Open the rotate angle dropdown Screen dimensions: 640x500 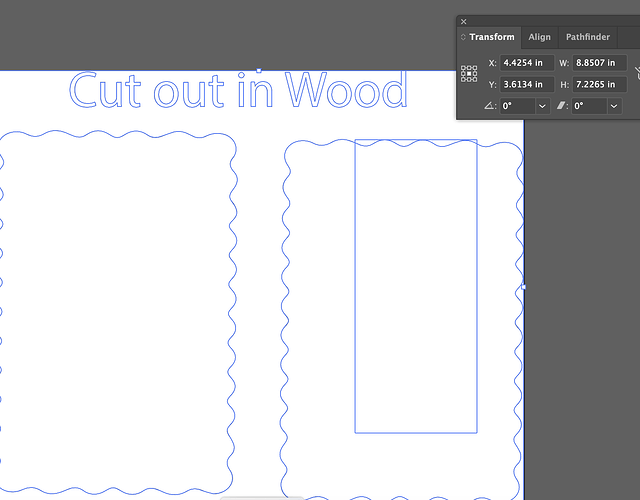click(x=542, y=106)
